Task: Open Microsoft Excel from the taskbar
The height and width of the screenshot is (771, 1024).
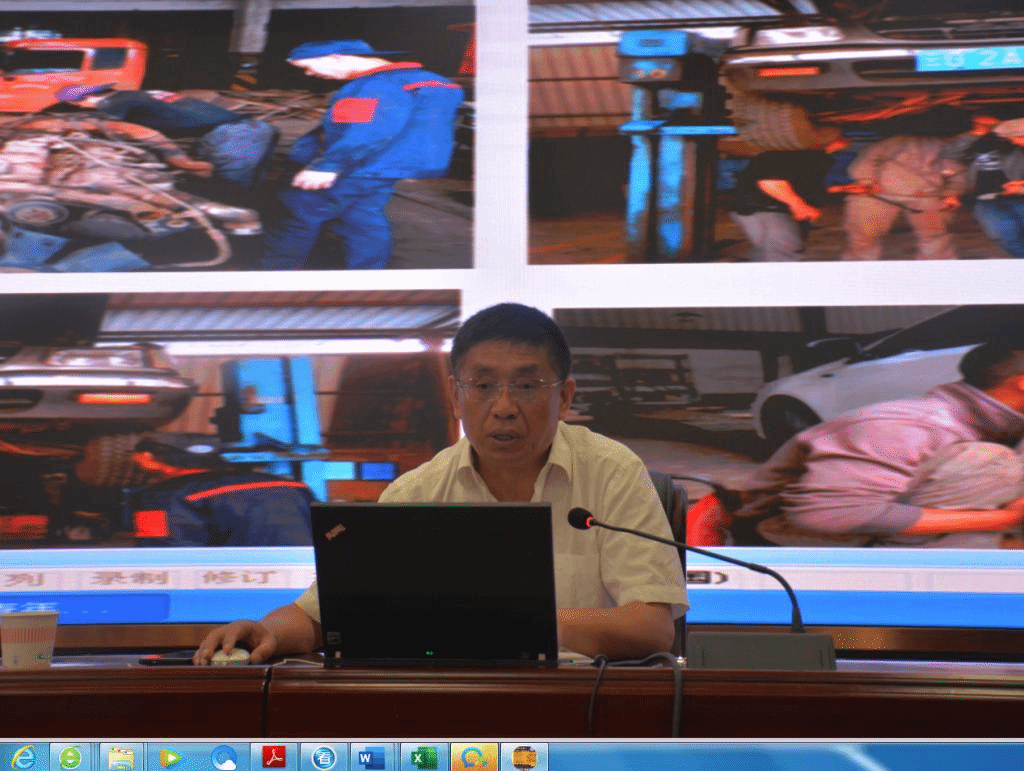Action: pos(423,757)
